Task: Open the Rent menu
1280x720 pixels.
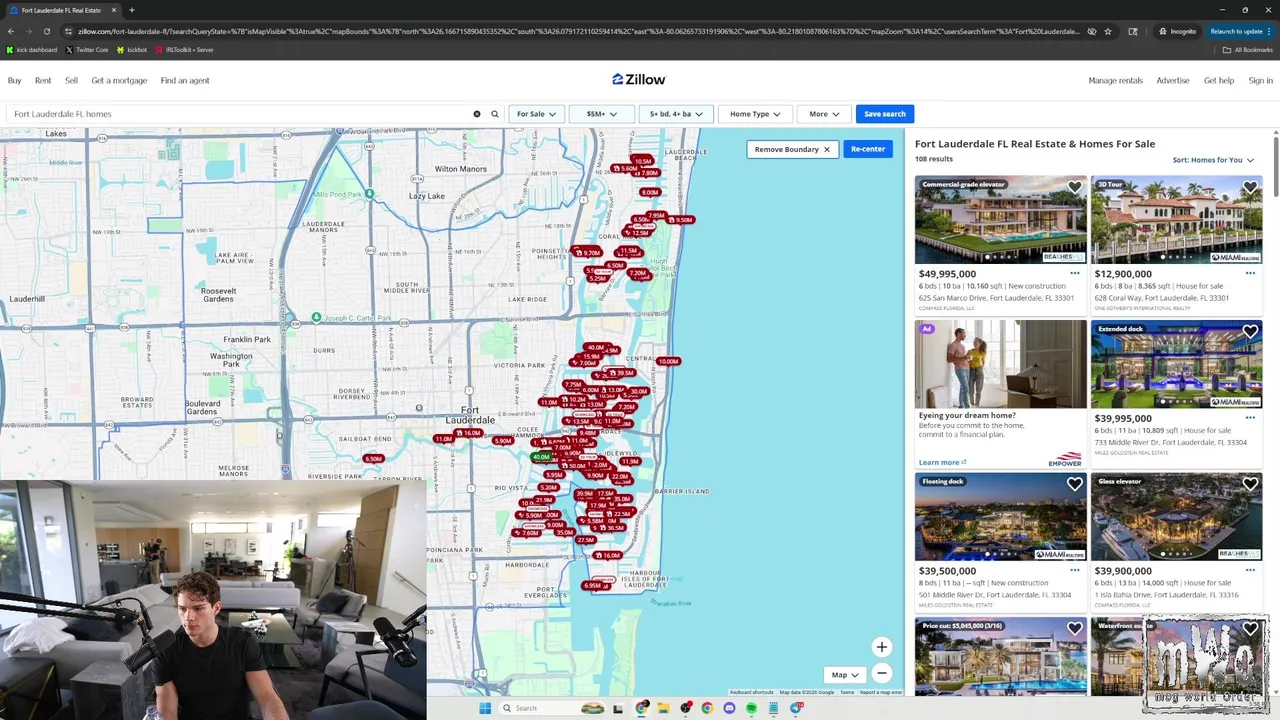Action: 43,80
